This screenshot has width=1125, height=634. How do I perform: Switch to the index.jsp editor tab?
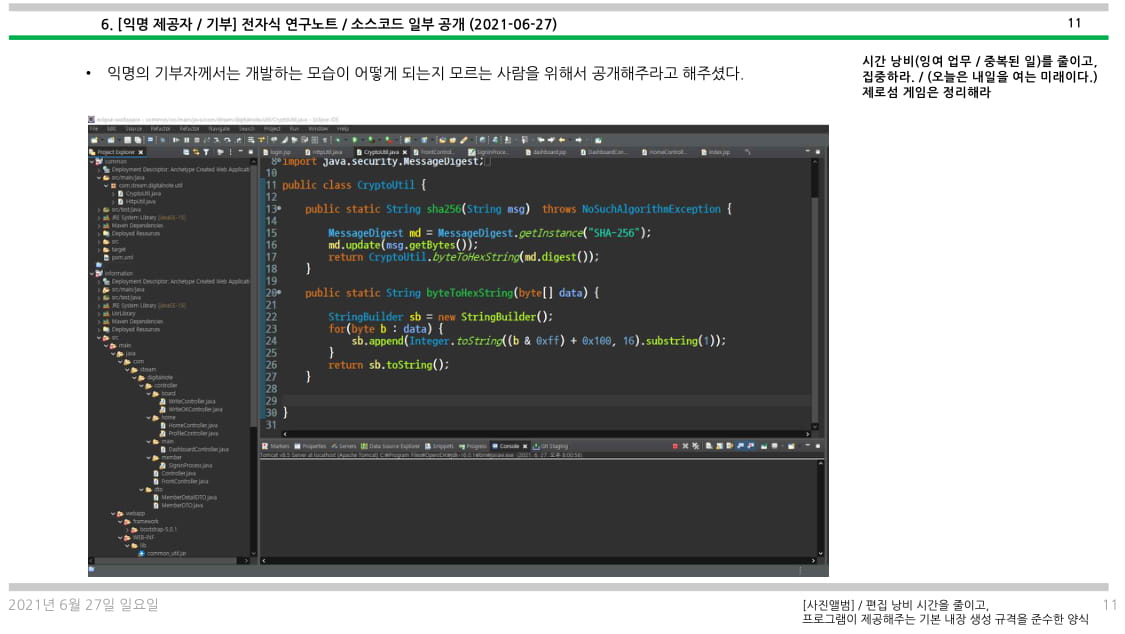click(x=715, y=153)
